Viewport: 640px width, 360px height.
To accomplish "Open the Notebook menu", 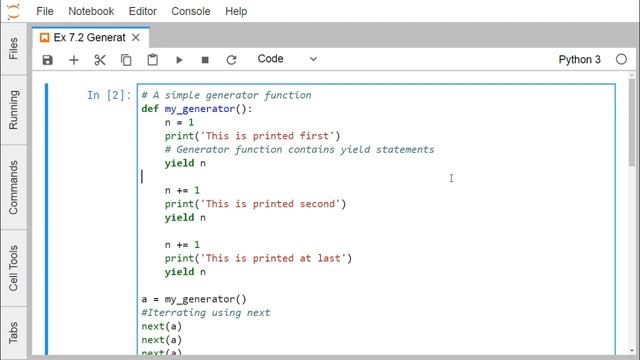I will point(91,11).
